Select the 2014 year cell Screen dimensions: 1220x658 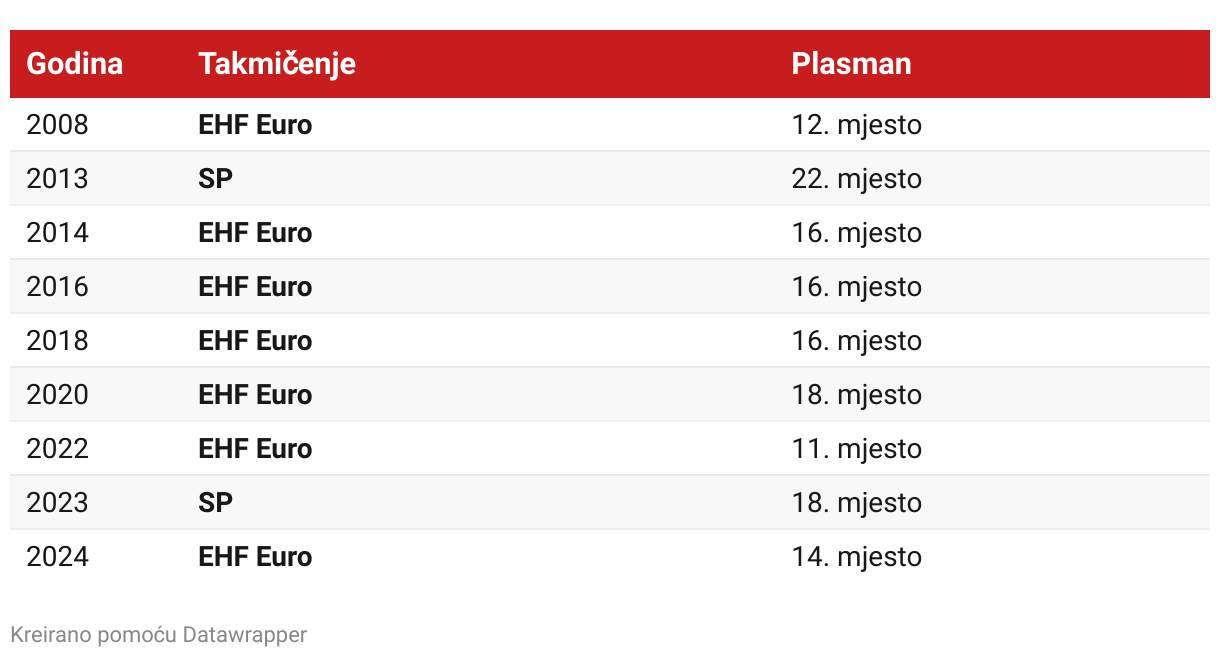click(x=58, y=233)
